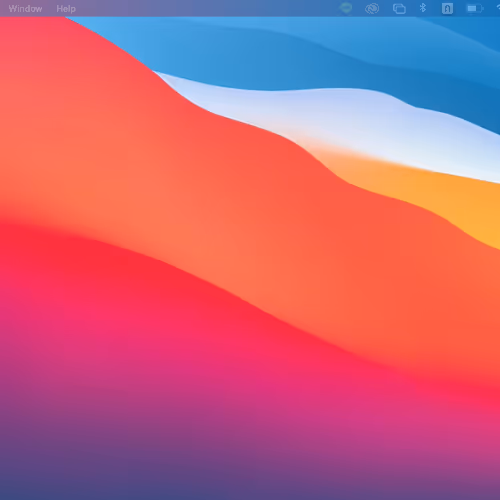Open the Wi-Fi icon at the menu bar edge
Viewport: 500px width, 500px height.
click(498, 8)
